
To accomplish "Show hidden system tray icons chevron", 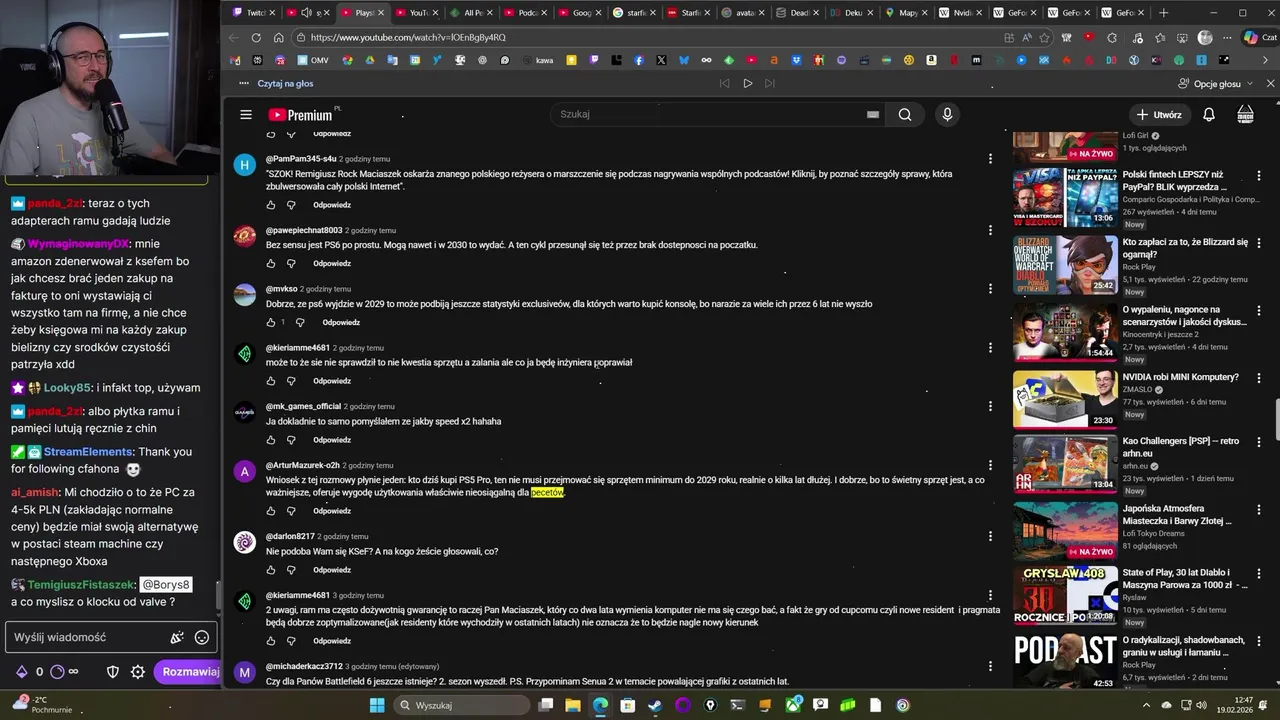I will point(1146,705).
